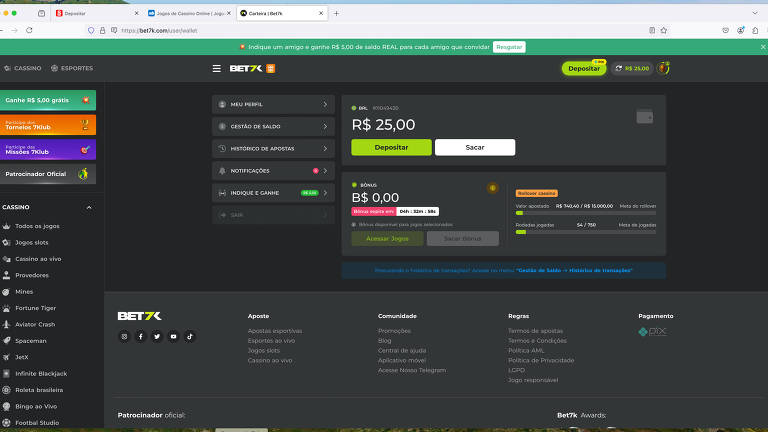768x432 pixels.
Task: Open Bet7k Instagram page
Action: point(124,336)
